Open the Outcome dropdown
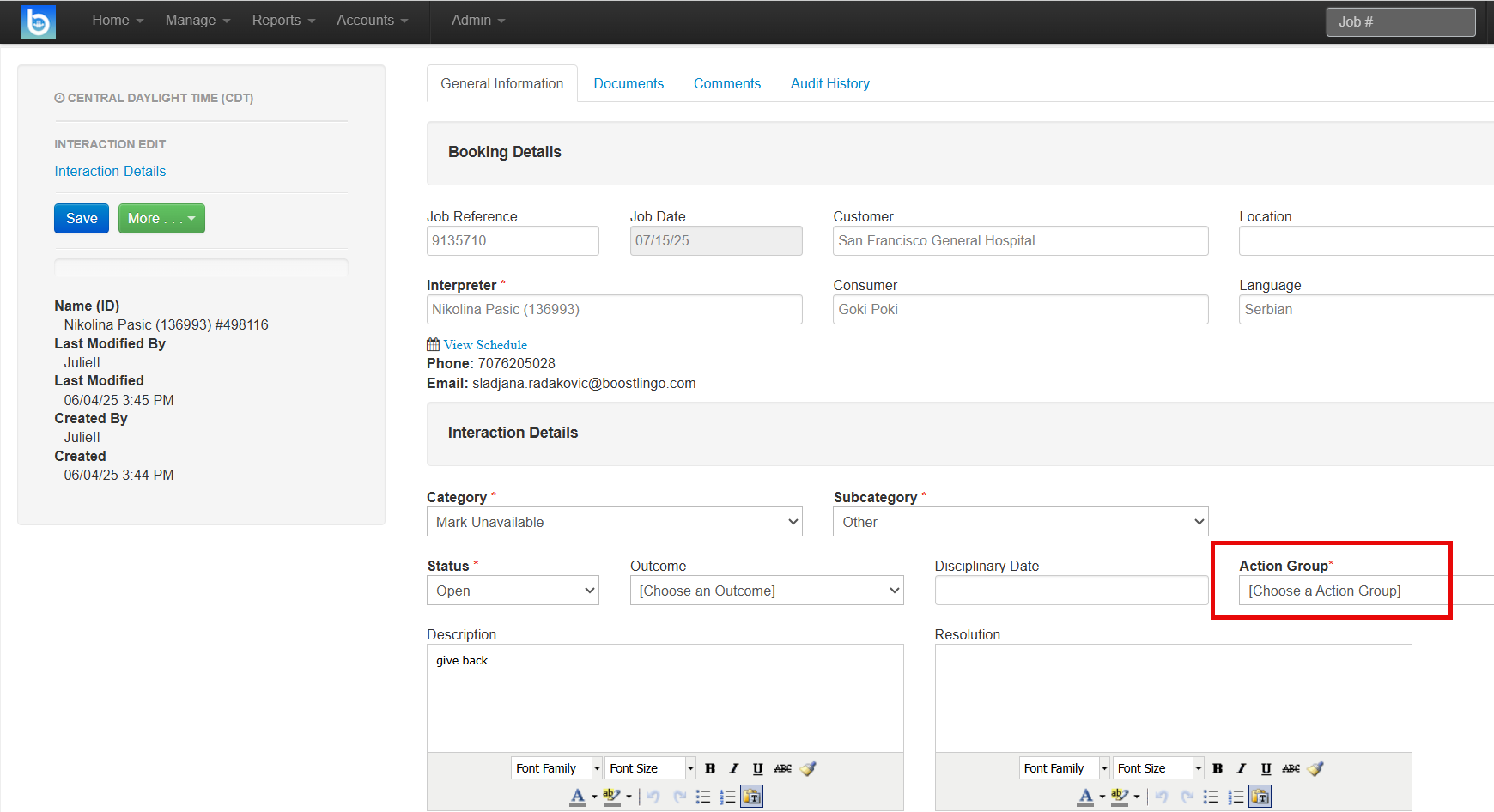 pyautogui.click(x=765, y=590)
